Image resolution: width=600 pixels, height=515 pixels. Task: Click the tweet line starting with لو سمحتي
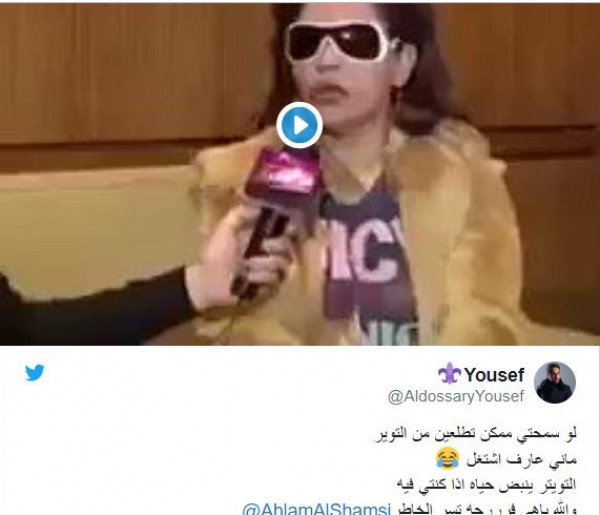pyautogui.click(x=475, y=434)
